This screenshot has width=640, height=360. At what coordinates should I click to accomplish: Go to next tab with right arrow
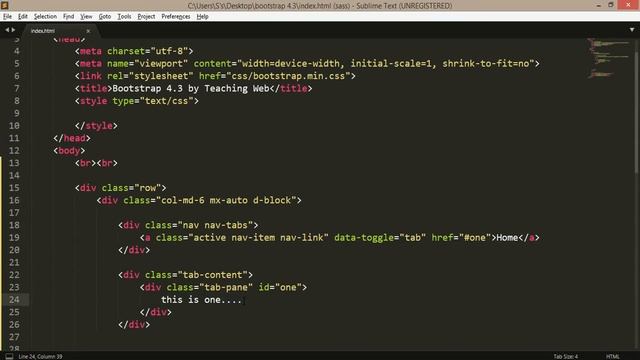[13, 30]
